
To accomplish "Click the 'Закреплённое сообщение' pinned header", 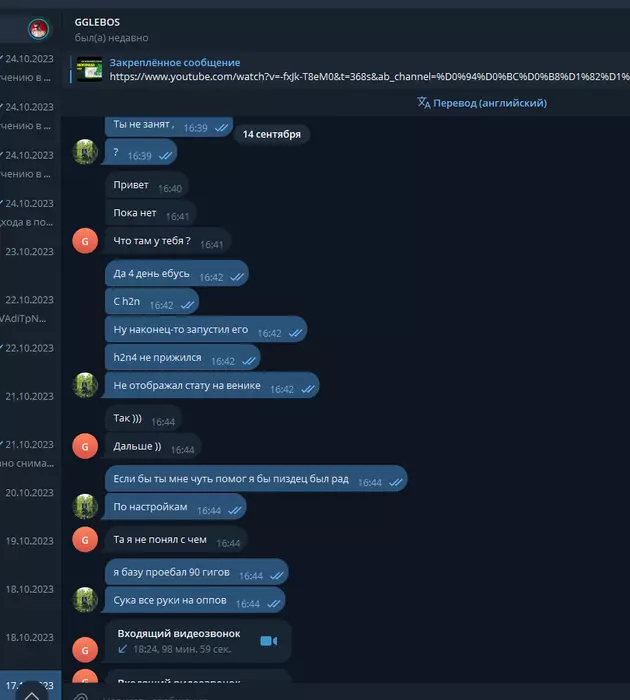I will click(x=175, y=62).
